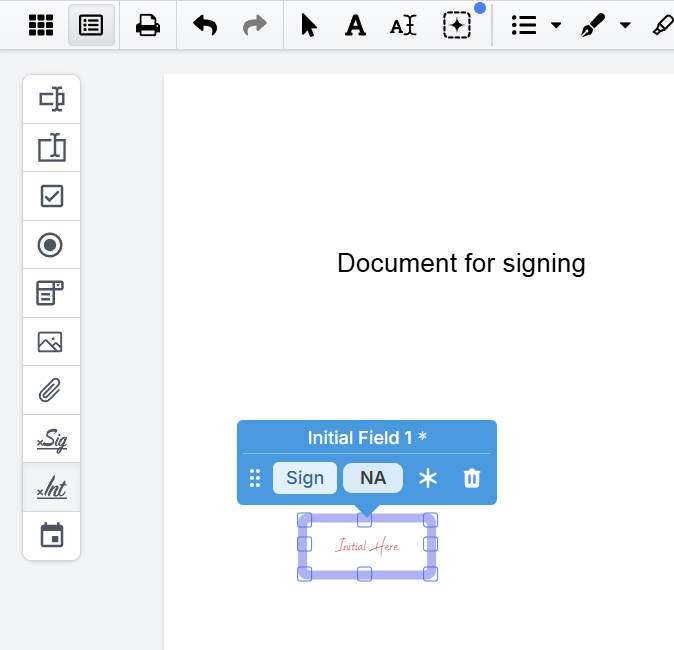674x650 pixels.
Task: Click the bottom-middle resize handle of initial field
Action: tap(365, 574)
